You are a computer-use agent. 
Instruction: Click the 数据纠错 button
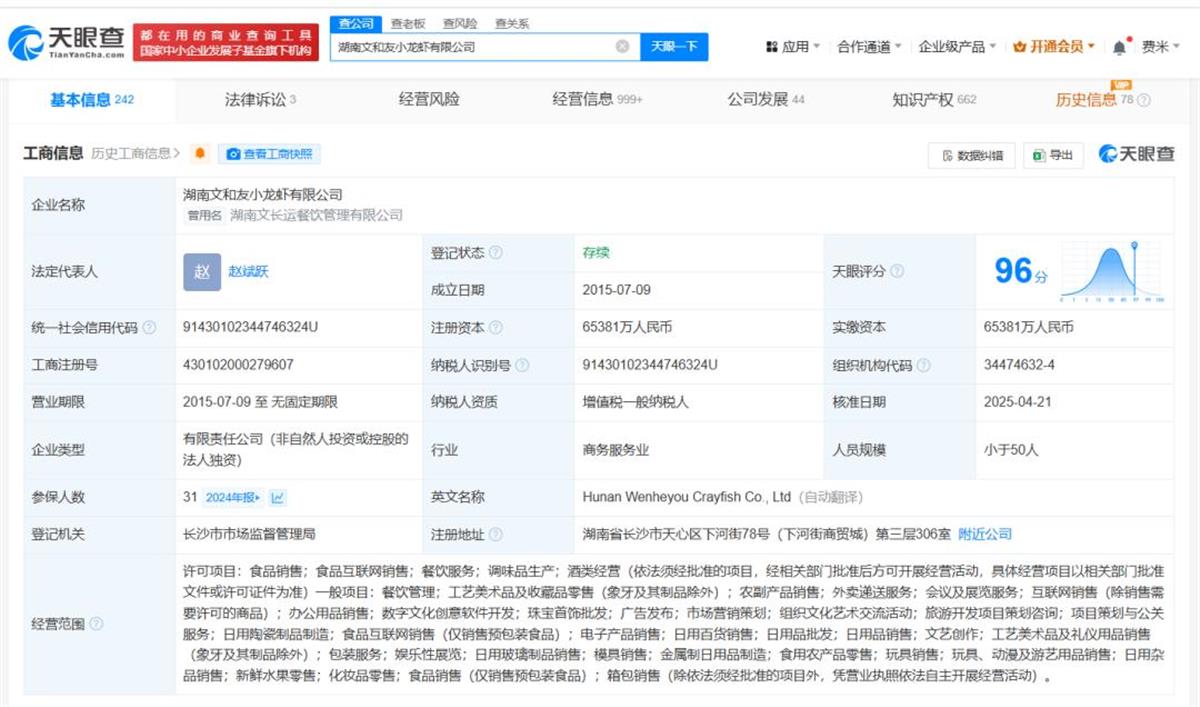pyautogui.click(x=972, y=155)
